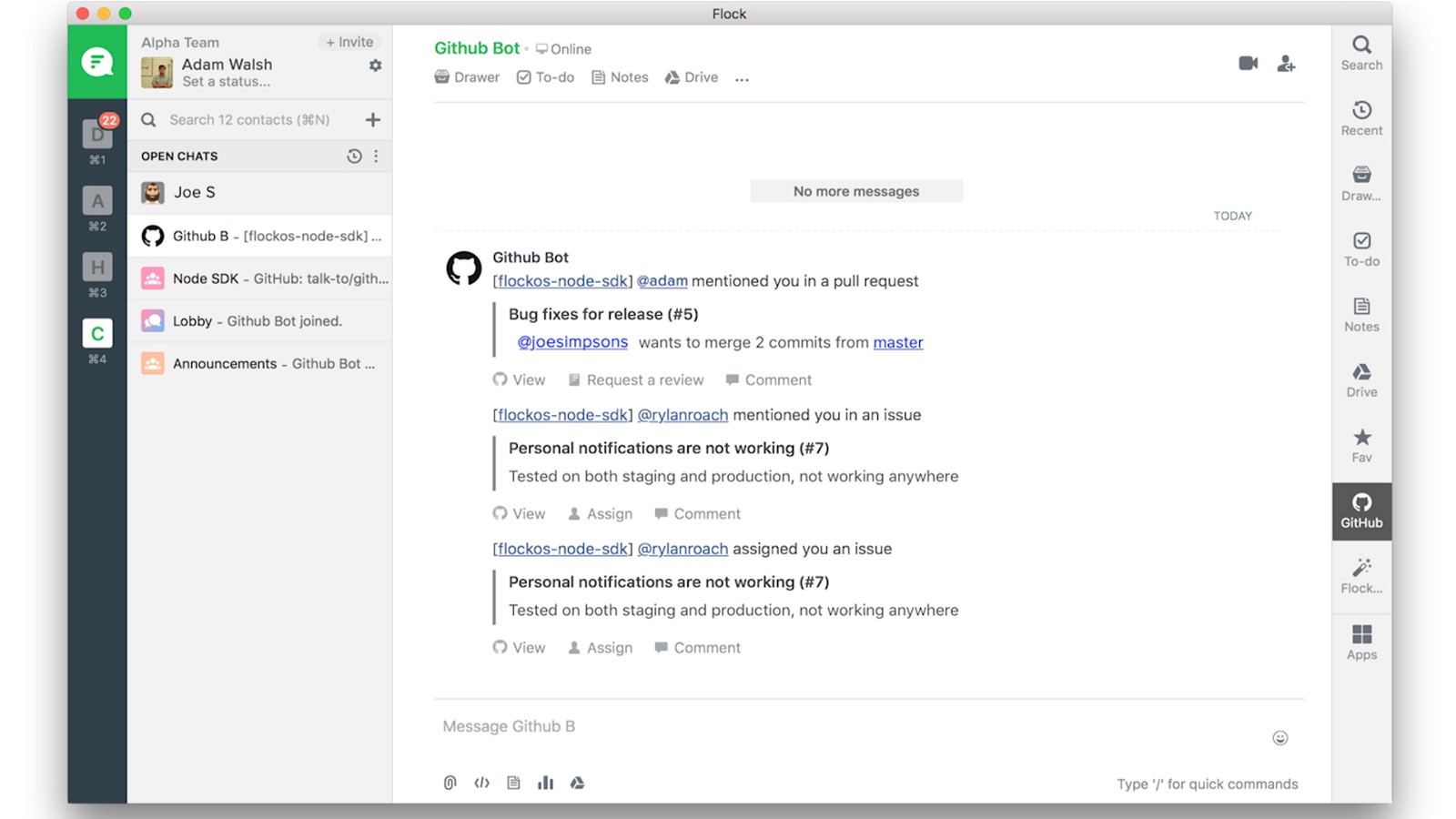The image size is (1456, 819).
Task: Open Fav star in the right sidebar
Action: (1361, 446)
